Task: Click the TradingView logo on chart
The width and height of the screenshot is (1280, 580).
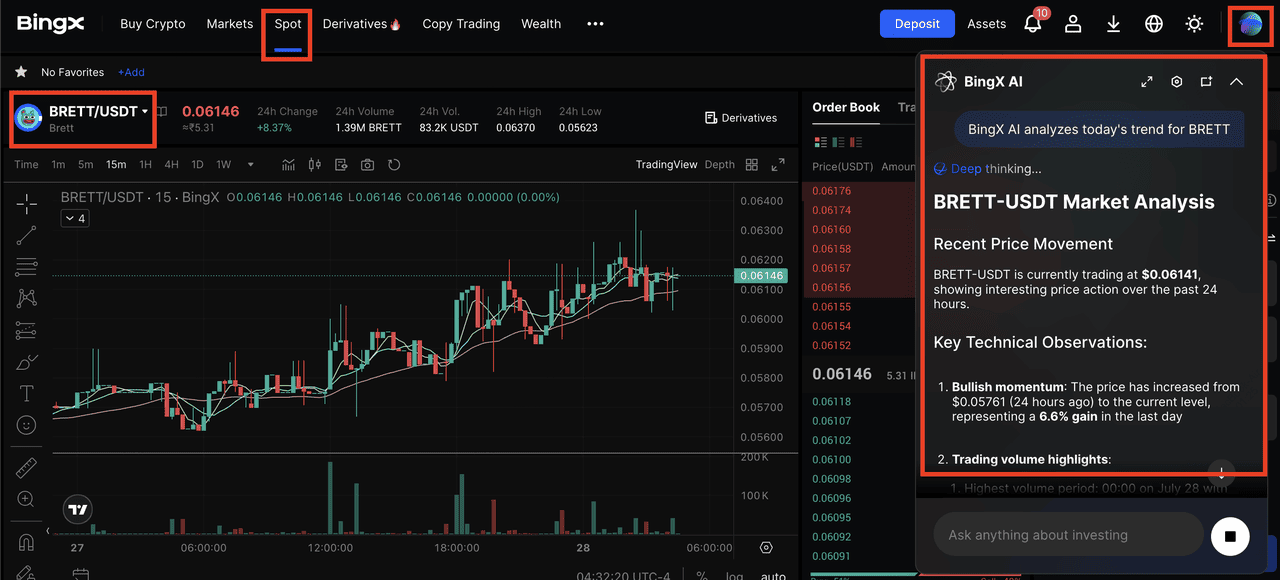Action: click(x=78, y=509)
